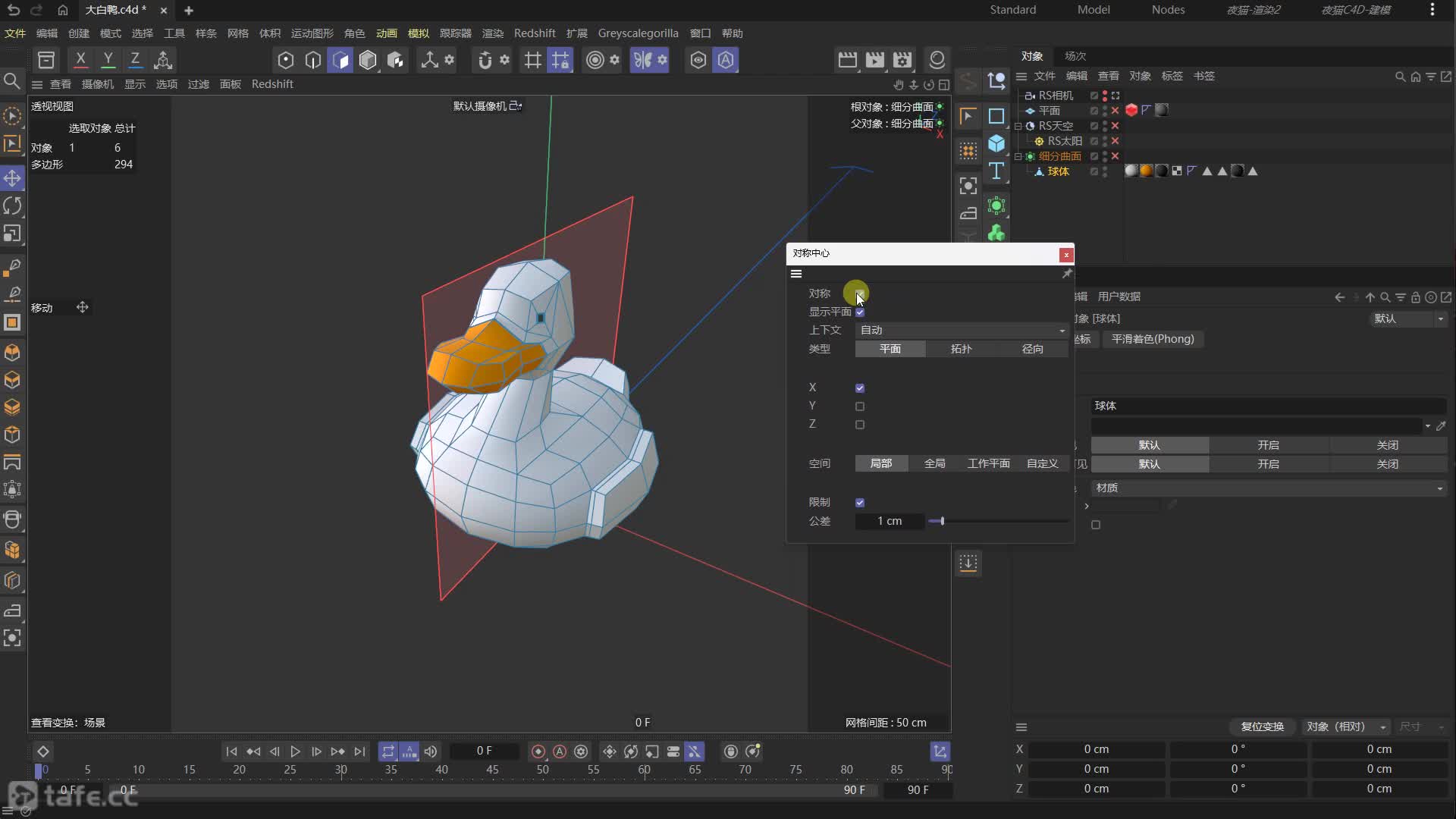Toggle Y axis lock in top toolbar
Viewport: 1456px width, 819px height.
coord(108,59)
